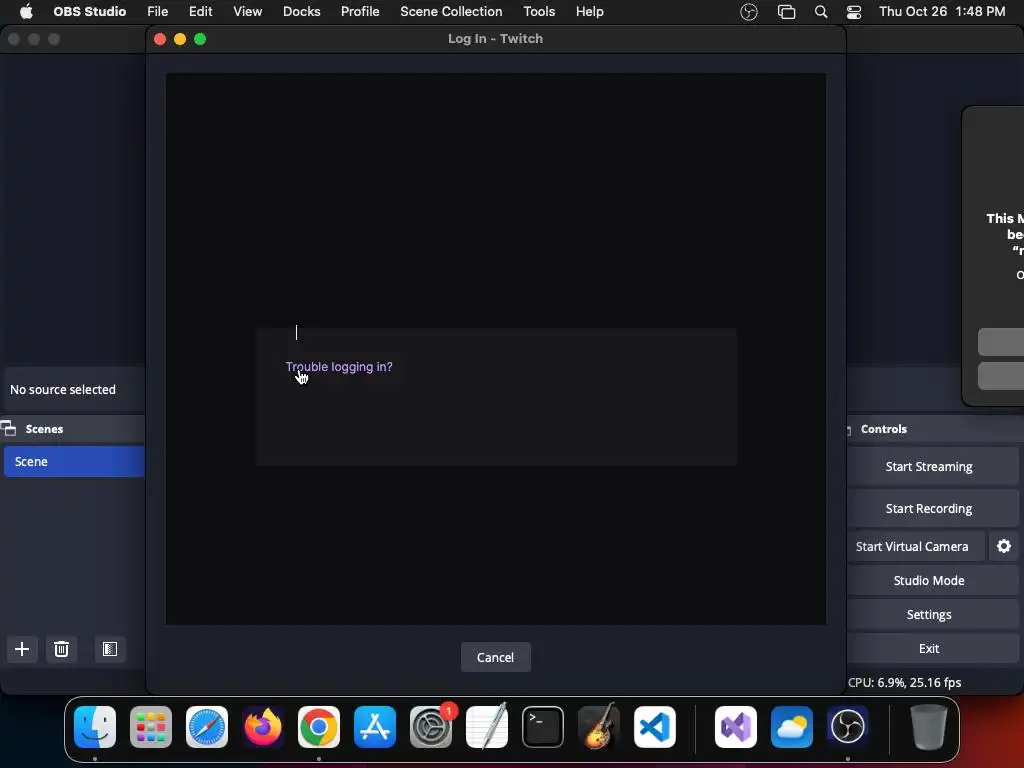Open Control Center
Image resolution: width=1024 pixels, height=768 pixels.
pos(854,12)
